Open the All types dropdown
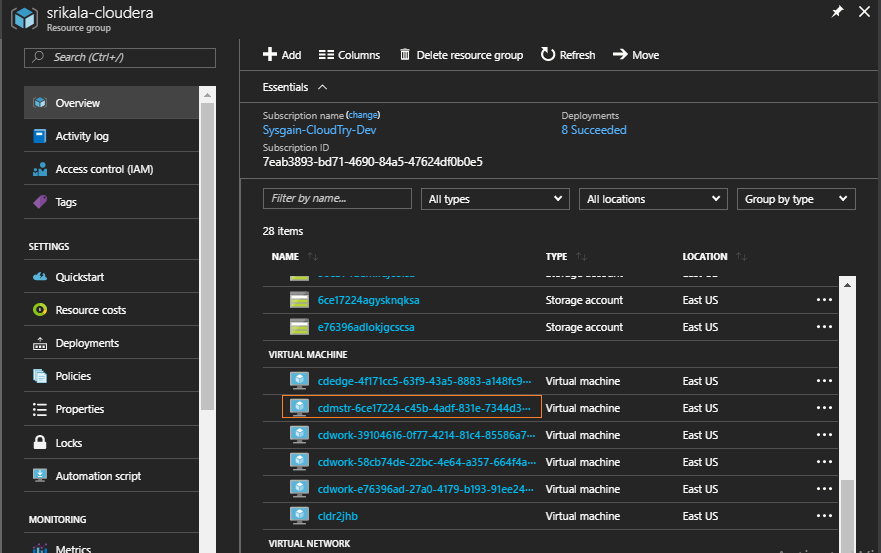Screen dimensions: 881x553 (495, 199)
